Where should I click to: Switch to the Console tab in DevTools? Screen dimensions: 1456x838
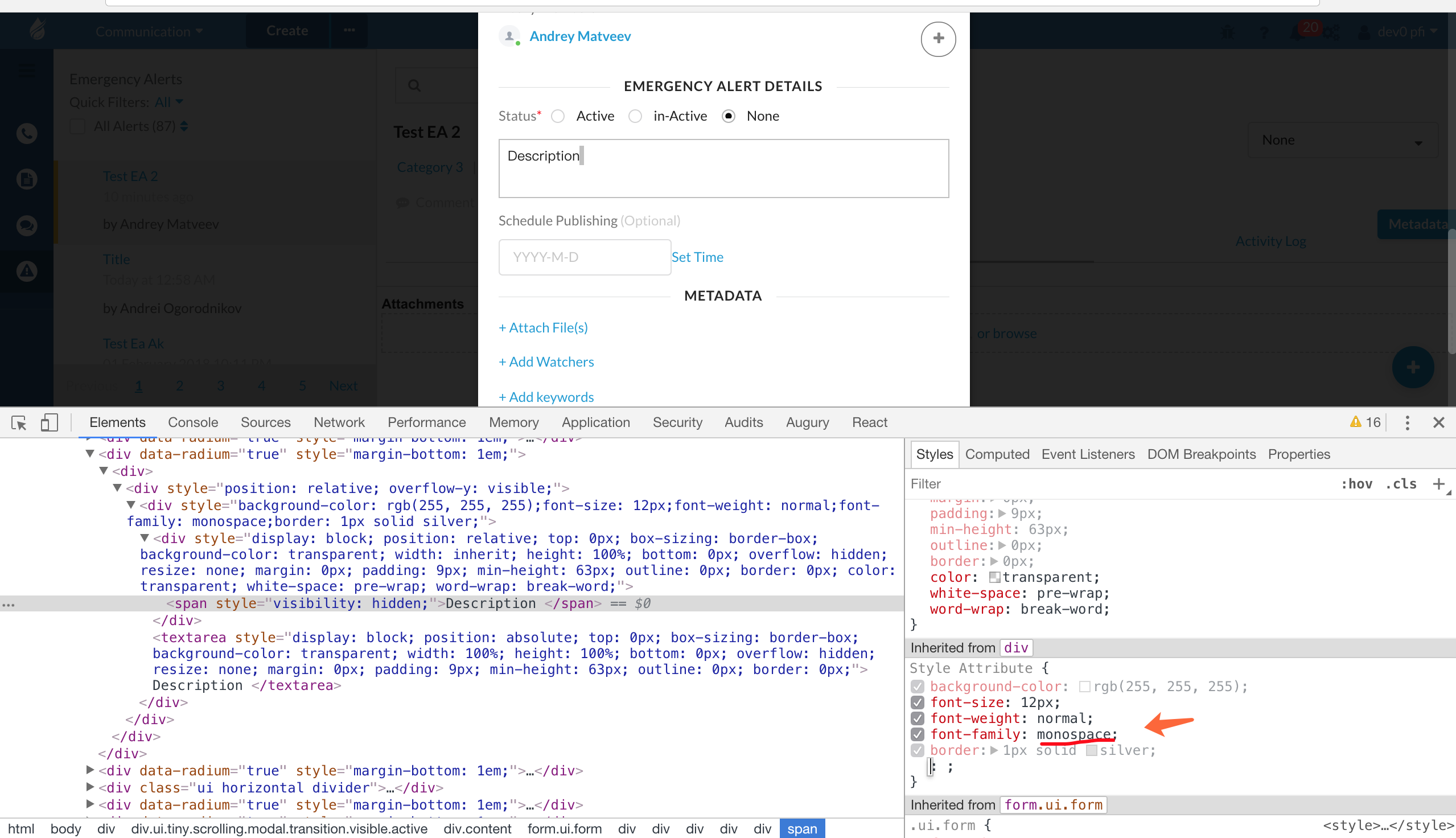coord(192,422)
